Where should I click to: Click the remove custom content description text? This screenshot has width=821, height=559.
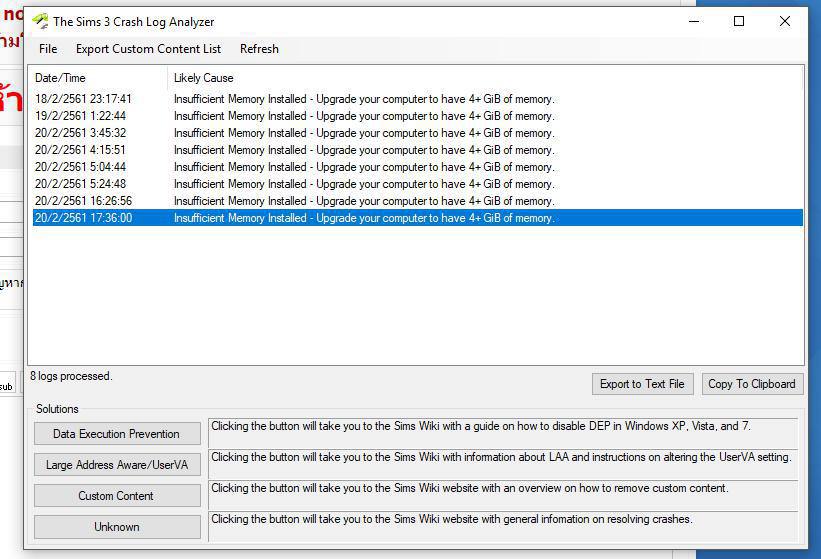pos(470,488)
